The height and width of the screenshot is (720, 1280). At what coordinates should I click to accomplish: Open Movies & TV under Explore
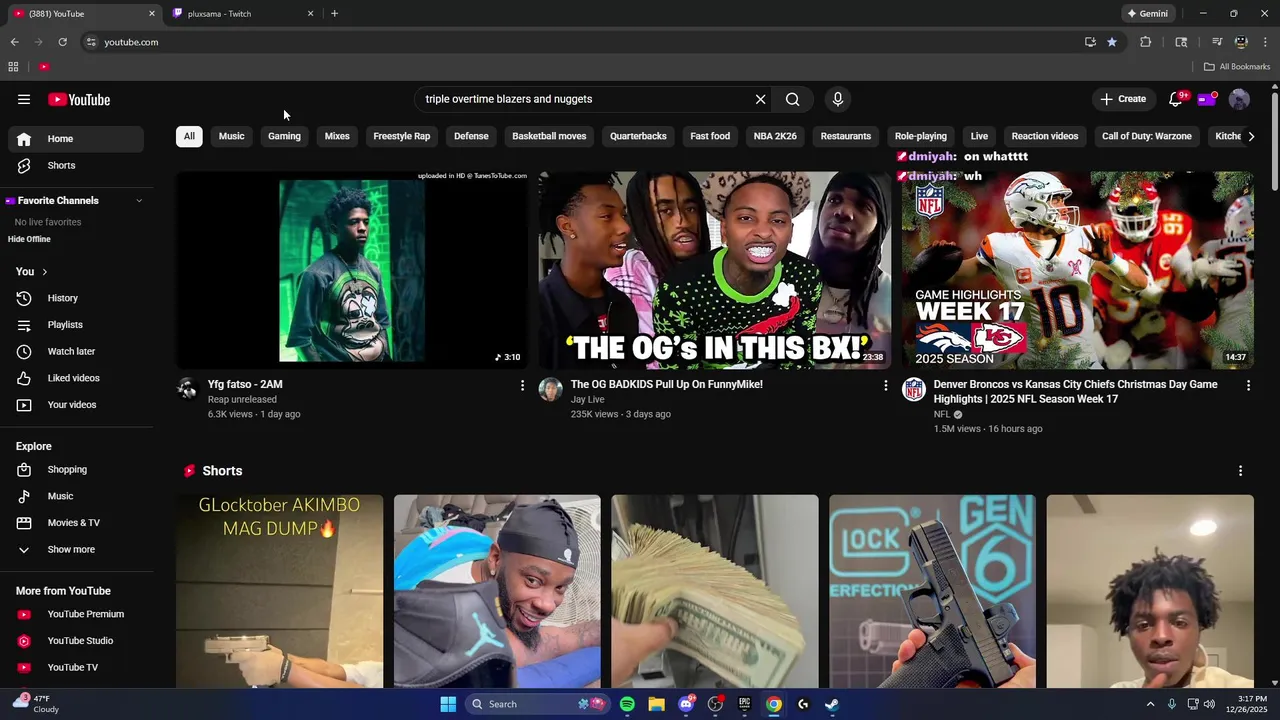click(x=76, y=523)
